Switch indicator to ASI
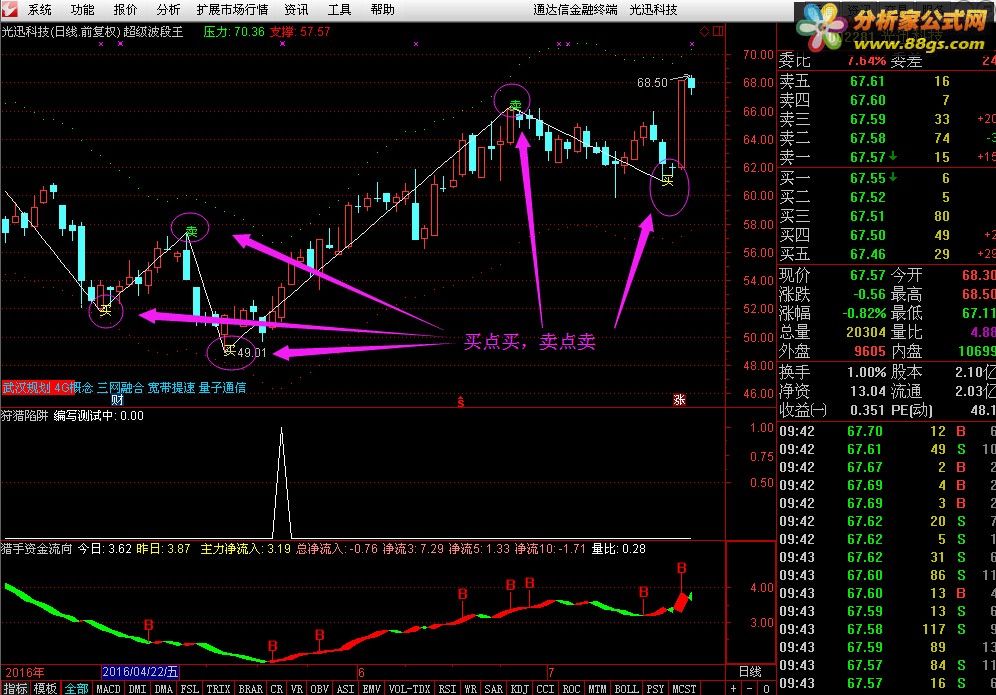The width and height of the screenshot is (996, 695). coord(346,689)
